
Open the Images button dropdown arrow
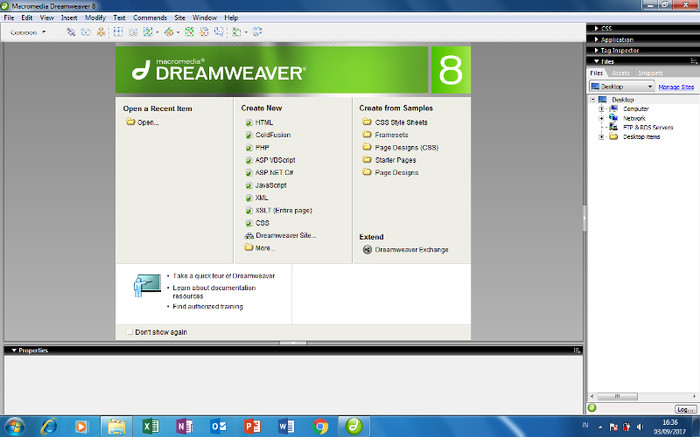coord(157,32)
